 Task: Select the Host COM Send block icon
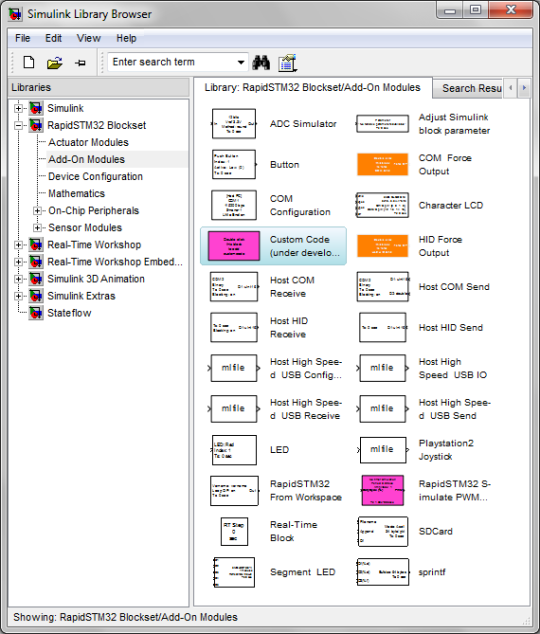point(383,287)
